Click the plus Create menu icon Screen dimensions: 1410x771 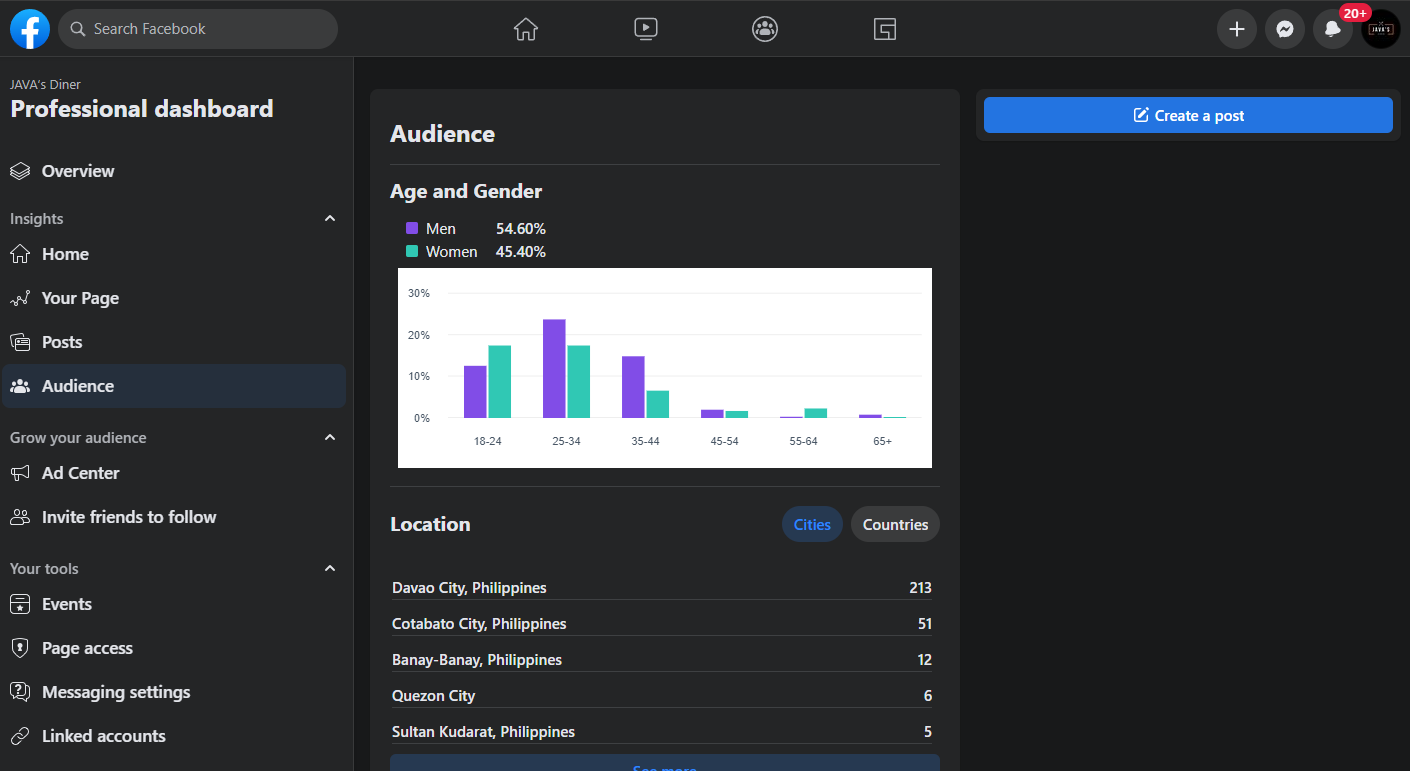[1237, 29]
